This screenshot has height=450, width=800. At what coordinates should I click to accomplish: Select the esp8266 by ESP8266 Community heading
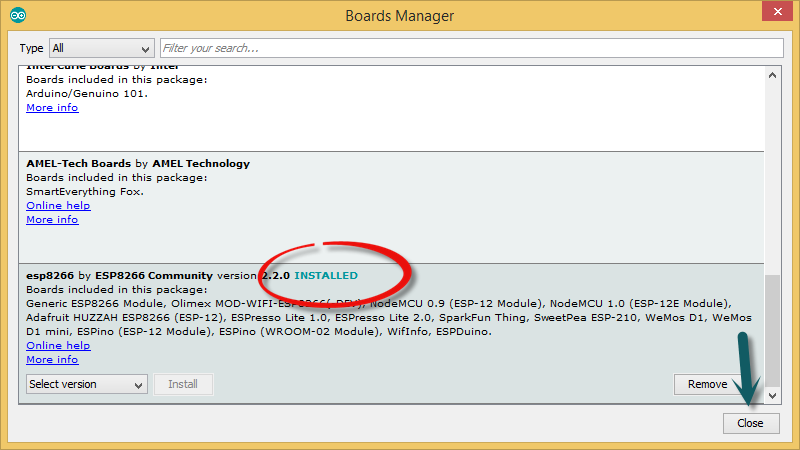(x=119, y=276)
